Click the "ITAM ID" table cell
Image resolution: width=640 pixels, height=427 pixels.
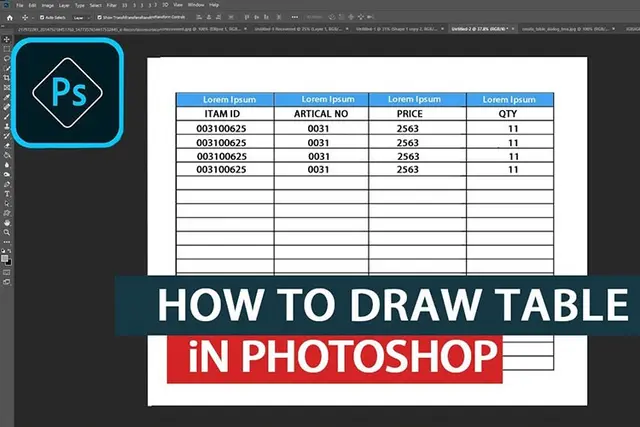(225, 113)
